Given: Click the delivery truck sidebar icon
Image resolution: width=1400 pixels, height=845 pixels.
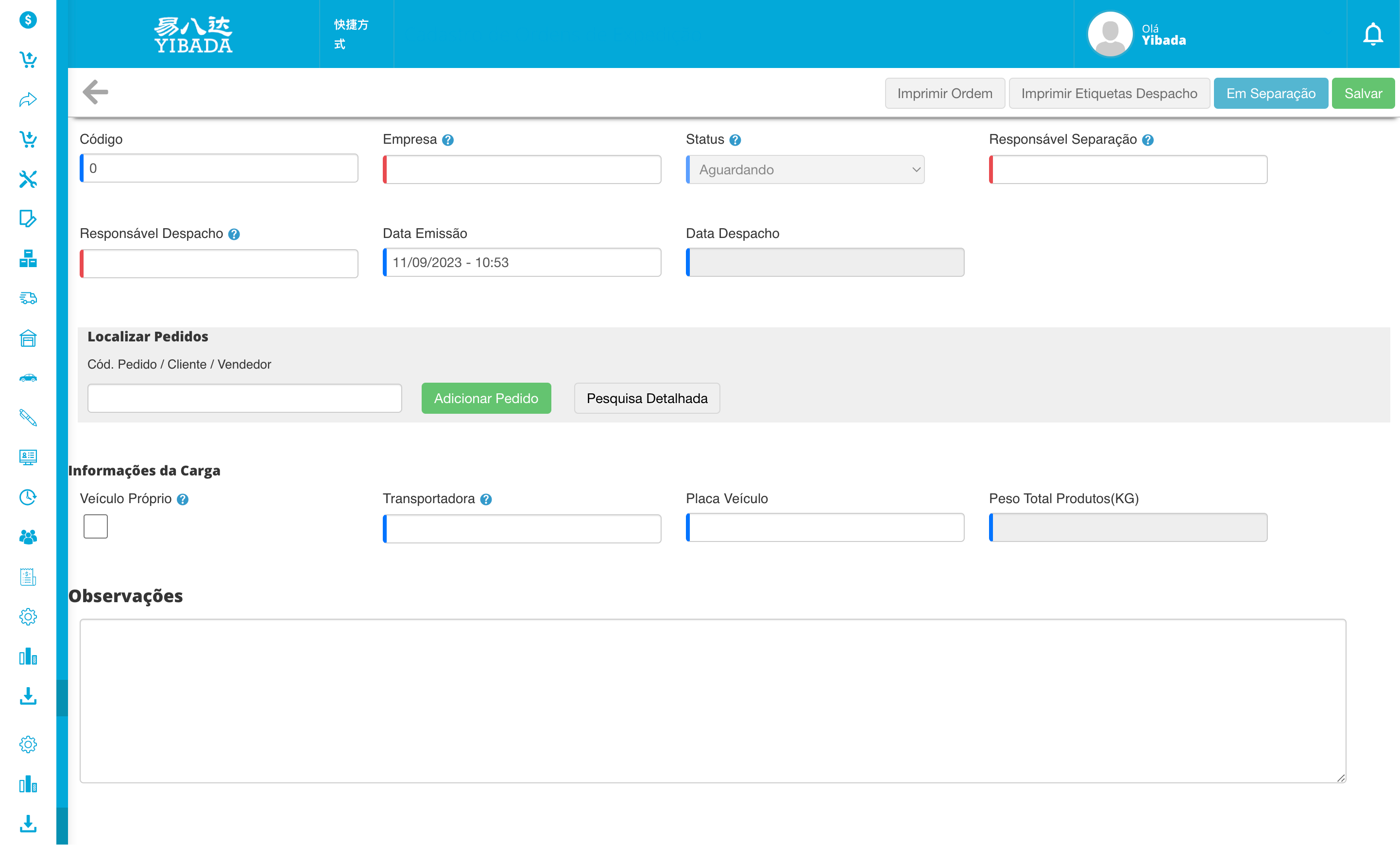Looking at the screenshot, I should [x=28, y=298].
